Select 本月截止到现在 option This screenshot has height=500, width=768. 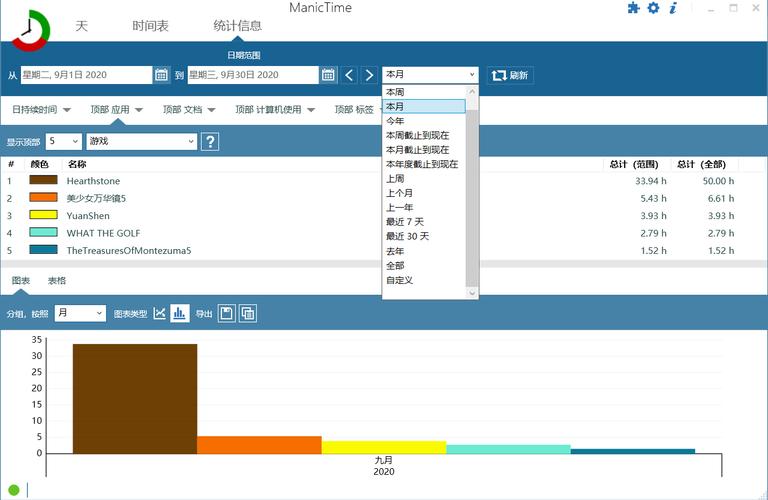[424, 150]
